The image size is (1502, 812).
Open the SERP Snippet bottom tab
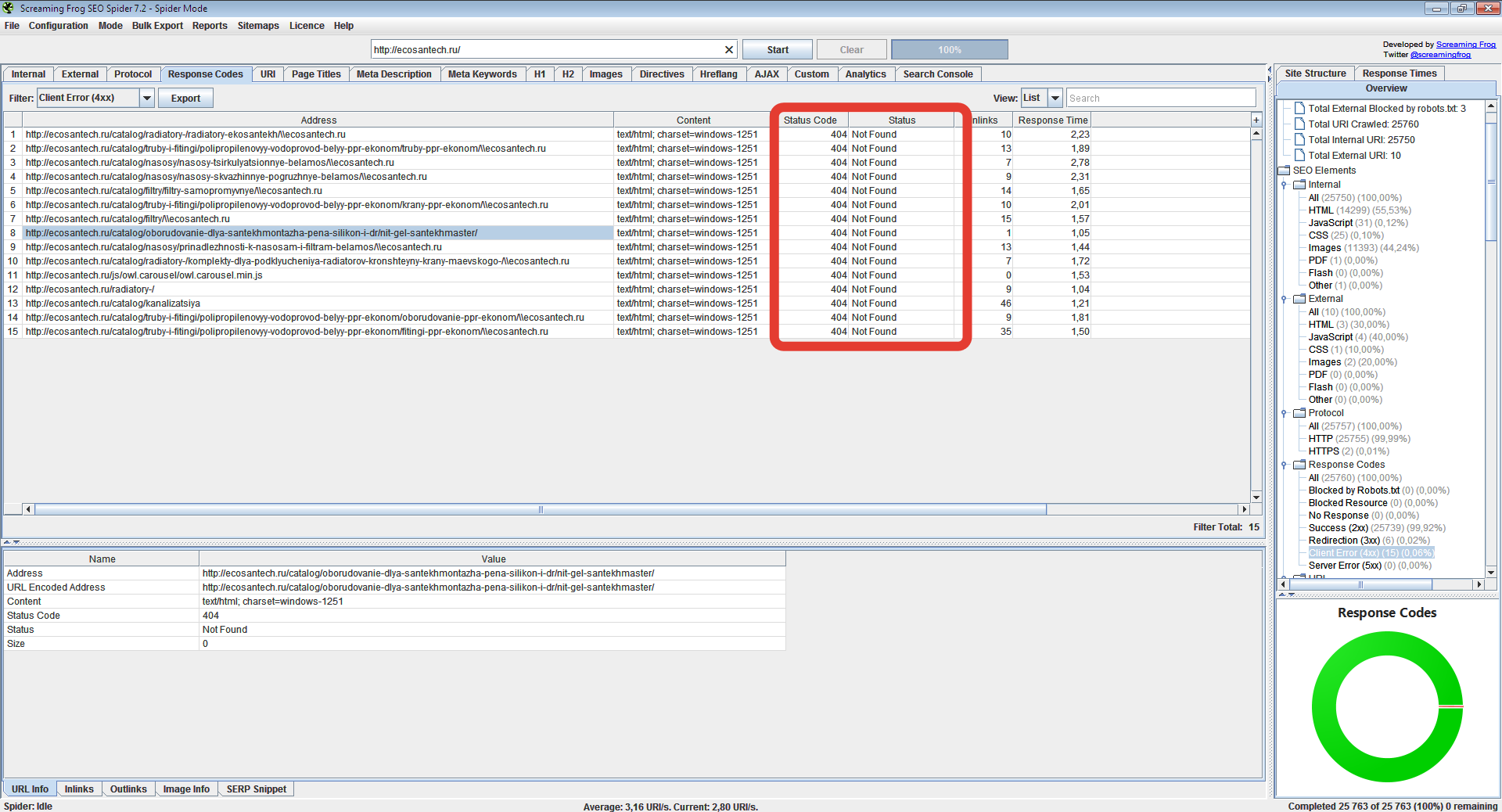257,789
